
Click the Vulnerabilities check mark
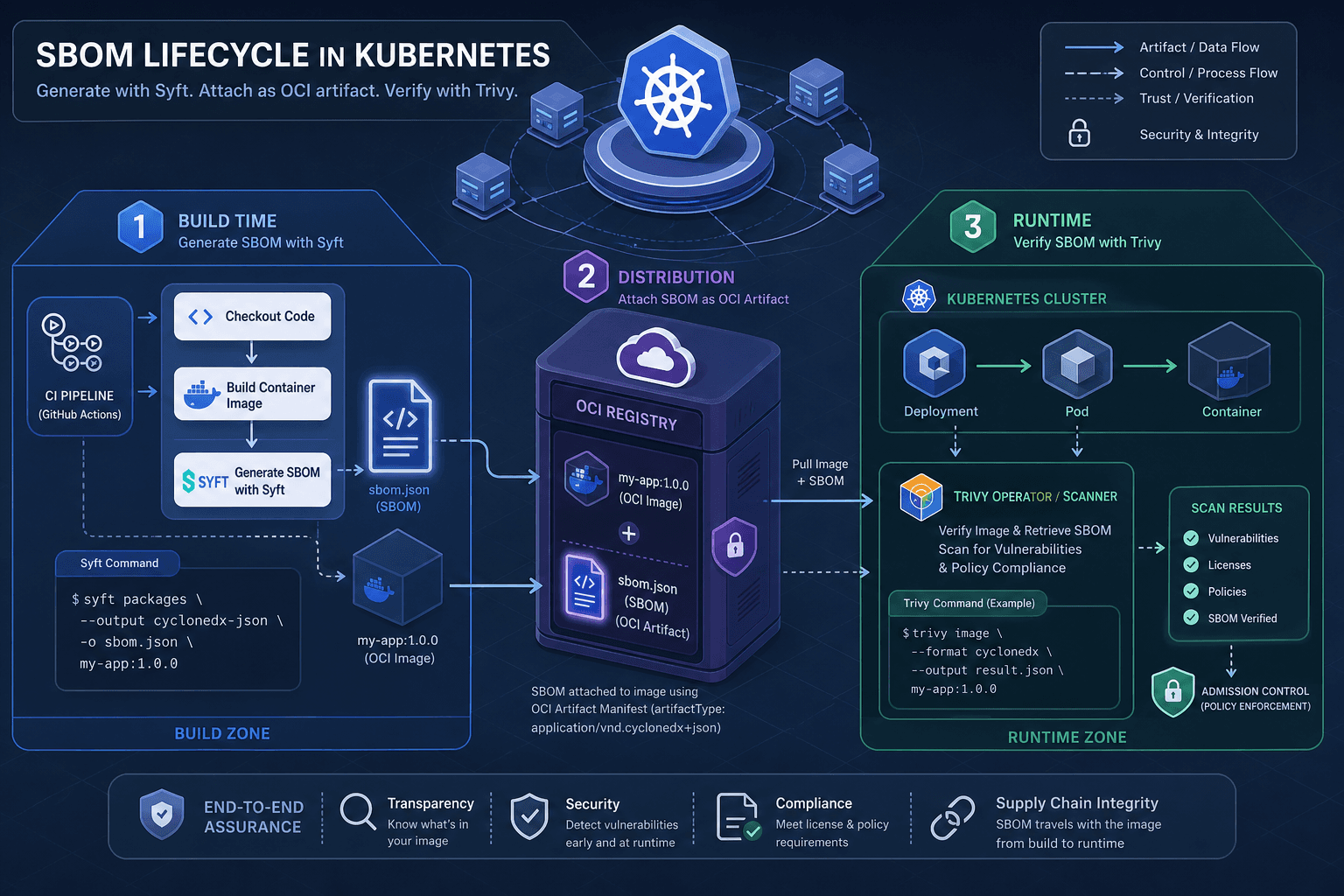coord(1191,538)
